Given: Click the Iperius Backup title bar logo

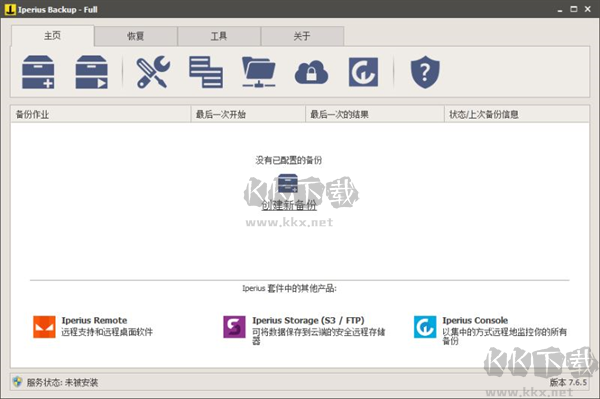Looking at the screenshot, I should (10, 9).
